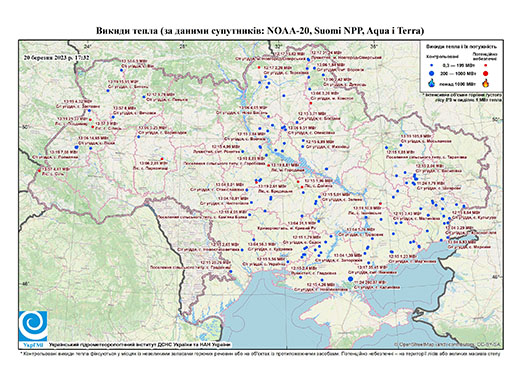Click the institute name beside the logo
The height and width of the screenshot is (368, 520).
140,345
